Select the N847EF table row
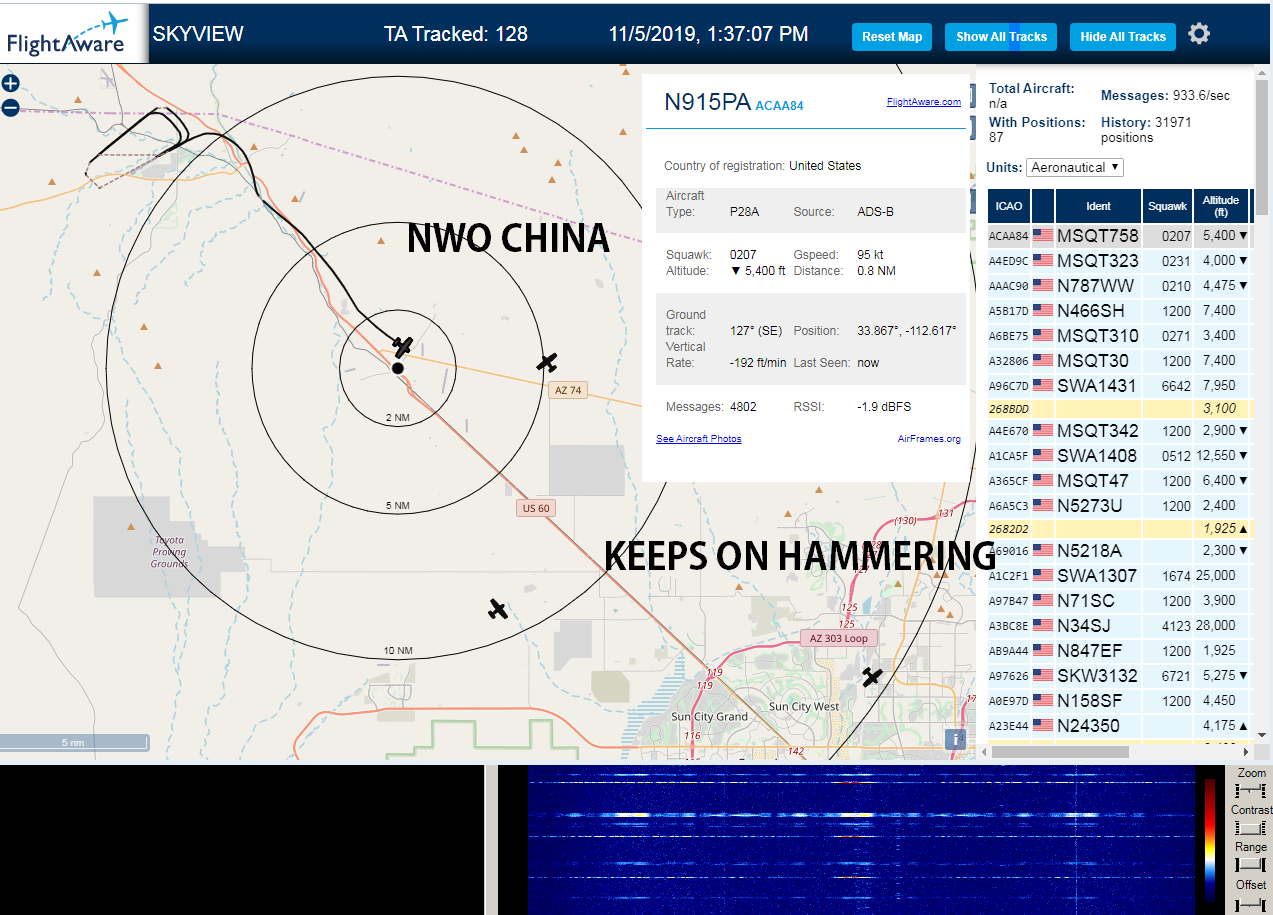1273x915 pixels. pyautogui.click(x=1119, y=651)
